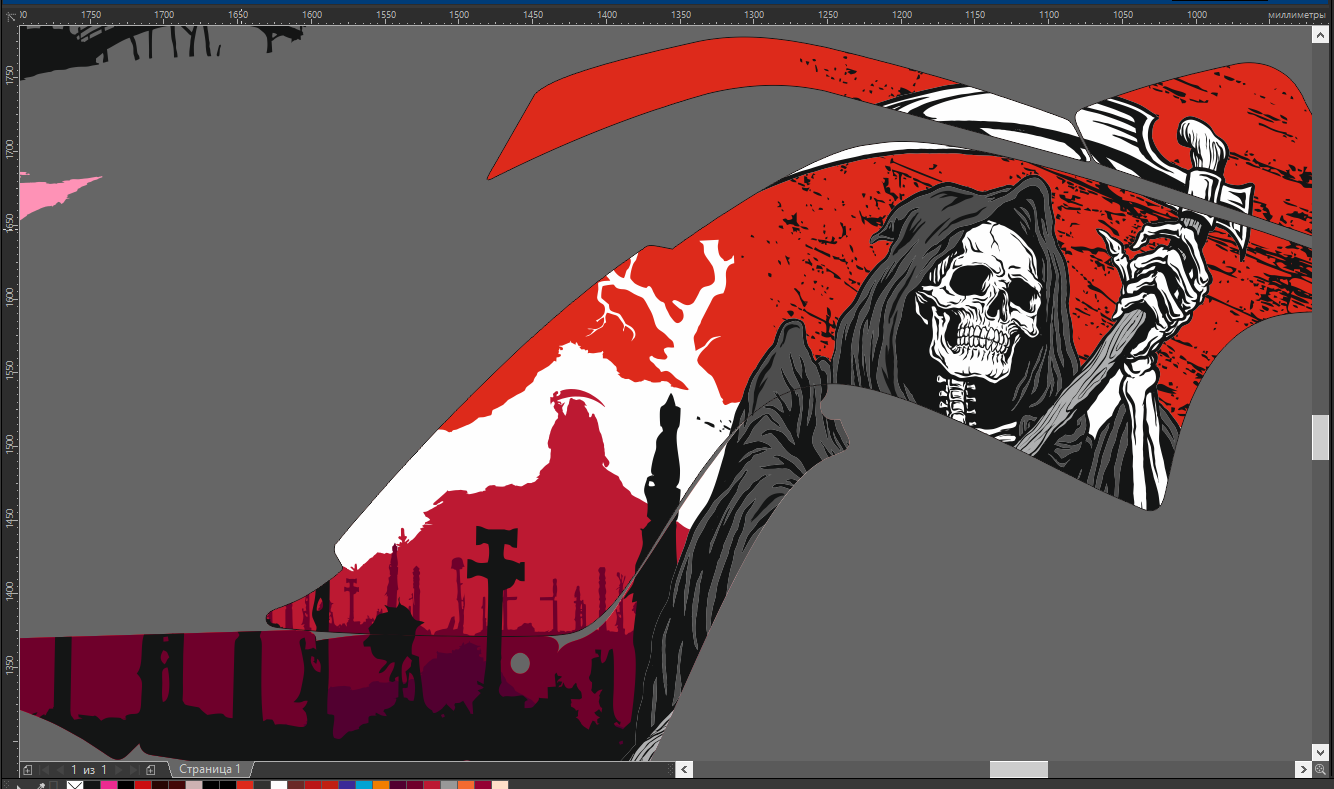Screen dimensions: 1334x789
Task: Click the no-fill X swatch in palette
Action: click(x=75, y=786)
